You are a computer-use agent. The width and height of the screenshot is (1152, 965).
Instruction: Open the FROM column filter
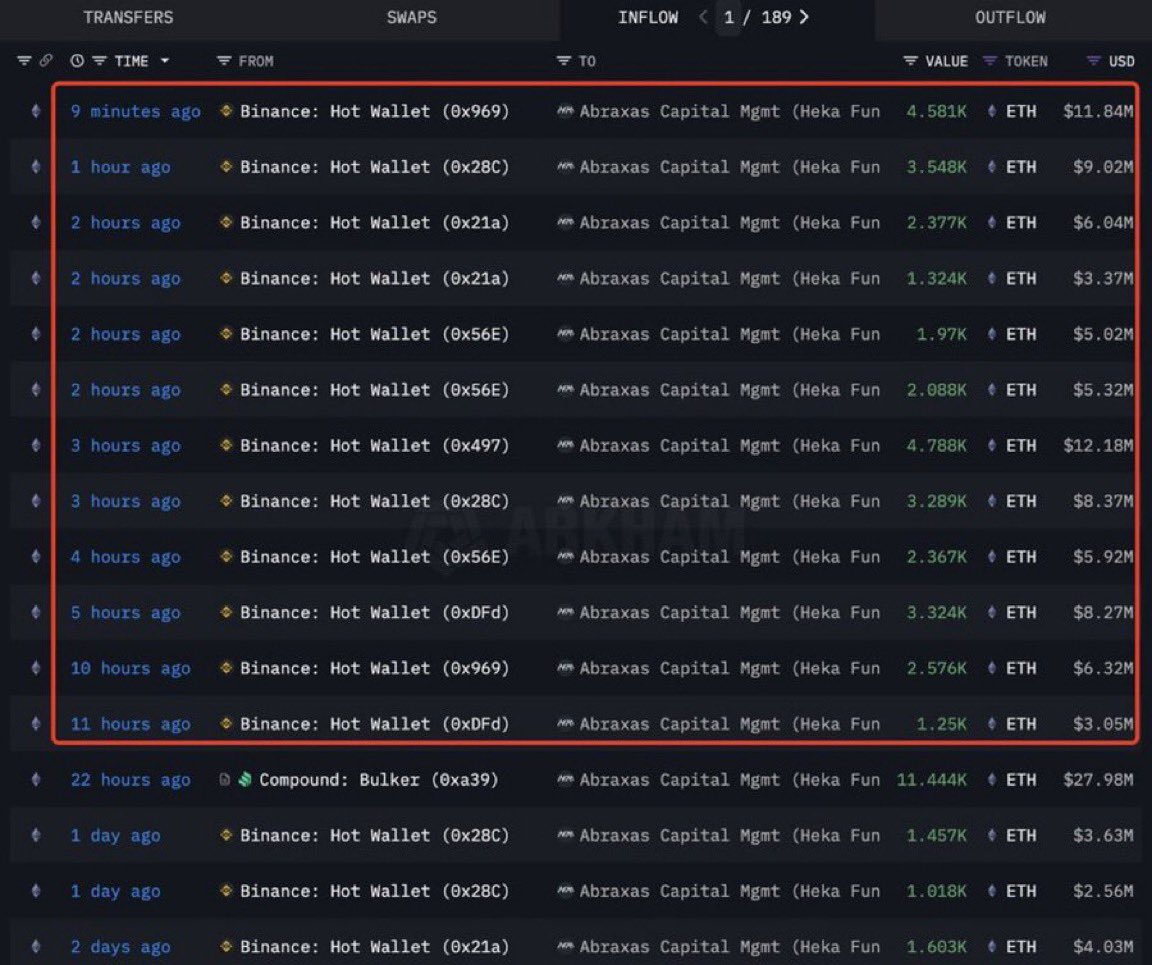point(224,61)
